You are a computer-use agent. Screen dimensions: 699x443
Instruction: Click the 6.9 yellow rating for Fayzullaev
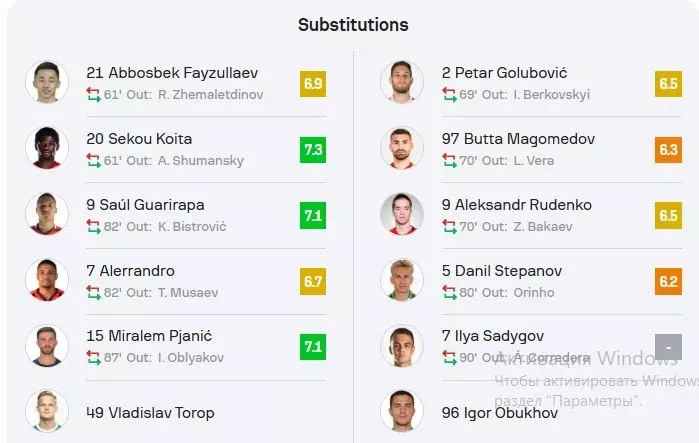(313, 84)
